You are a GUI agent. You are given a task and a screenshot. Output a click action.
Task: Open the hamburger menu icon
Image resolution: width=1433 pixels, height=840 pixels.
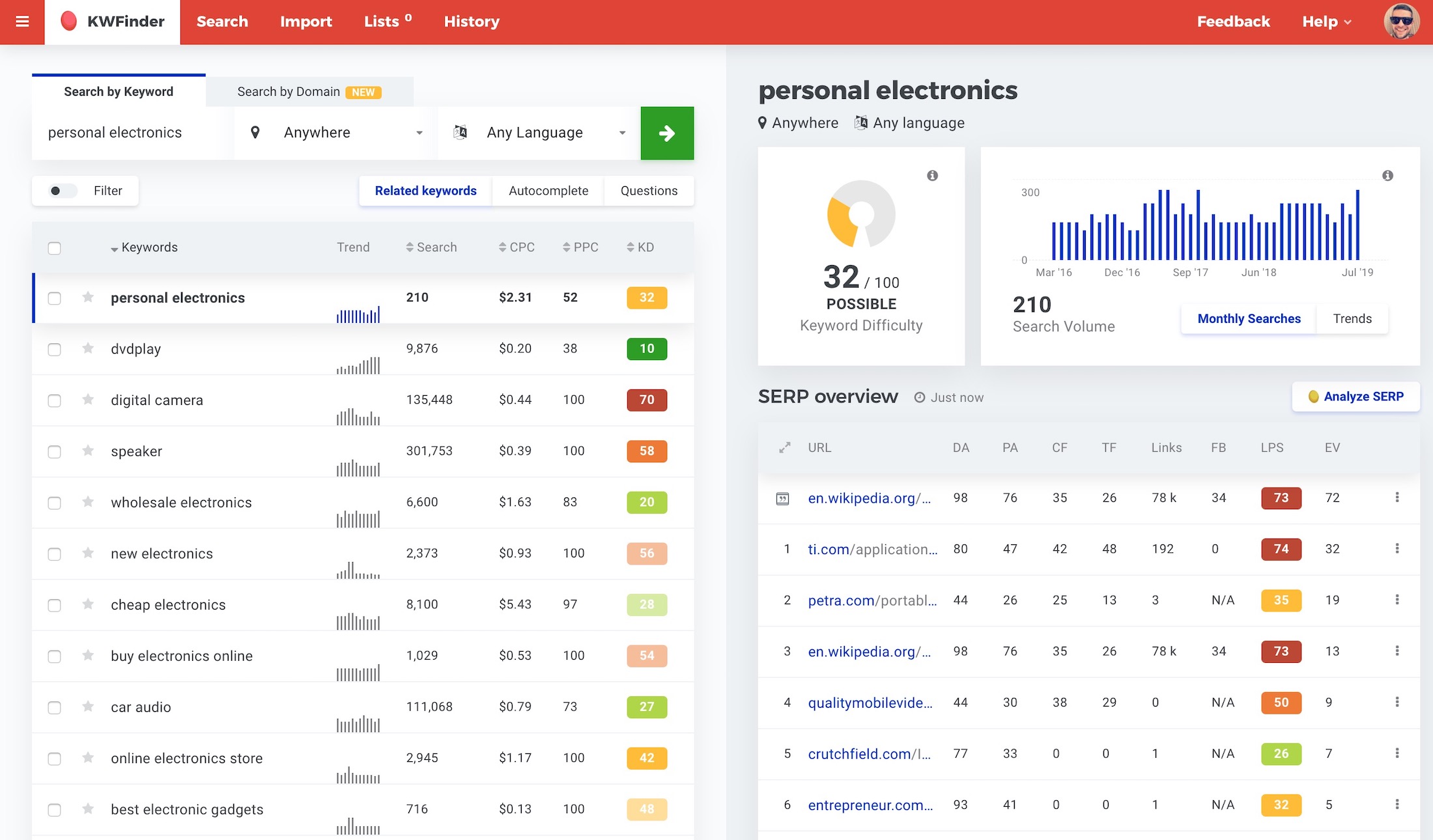(x=22, y=21)
